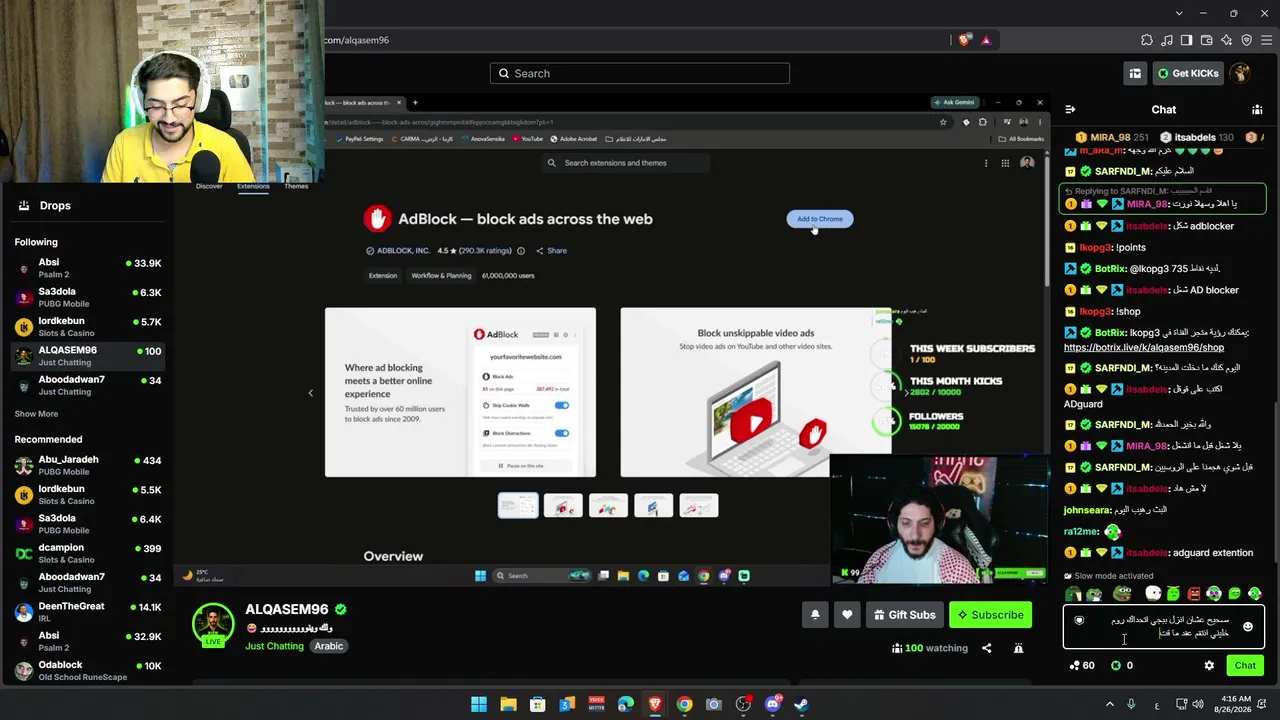Open Abu_Jaradeh in the Recommended list

(88, 465)
